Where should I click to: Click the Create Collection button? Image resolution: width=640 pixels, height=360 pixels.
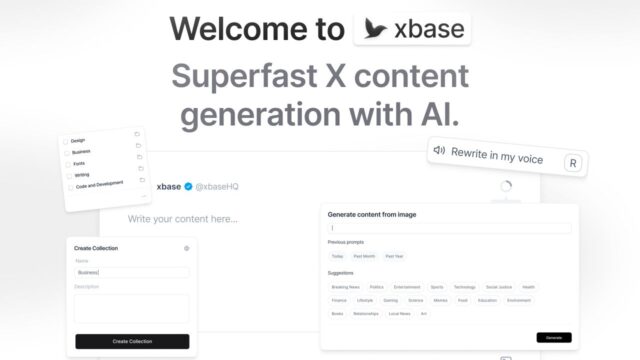pos(132,341)
